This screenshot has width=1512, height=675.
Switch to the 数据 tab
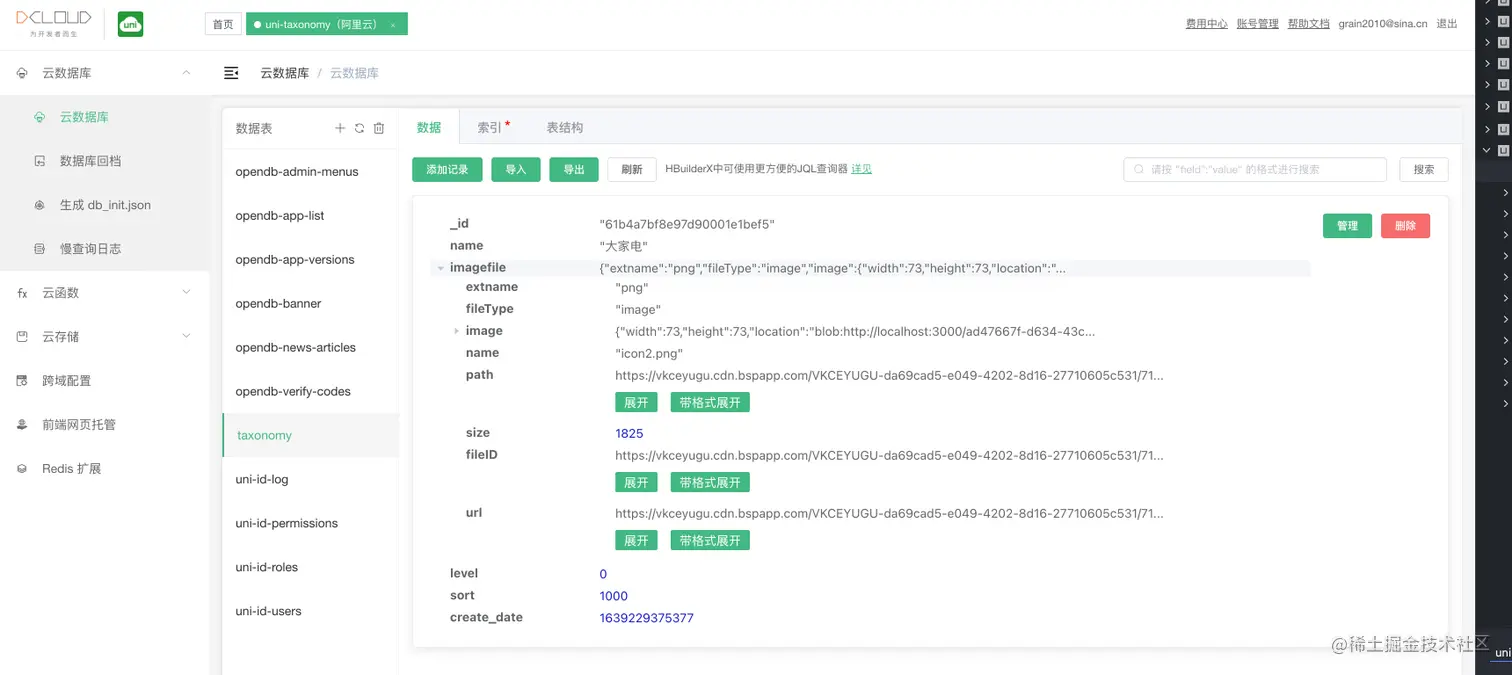429,128
